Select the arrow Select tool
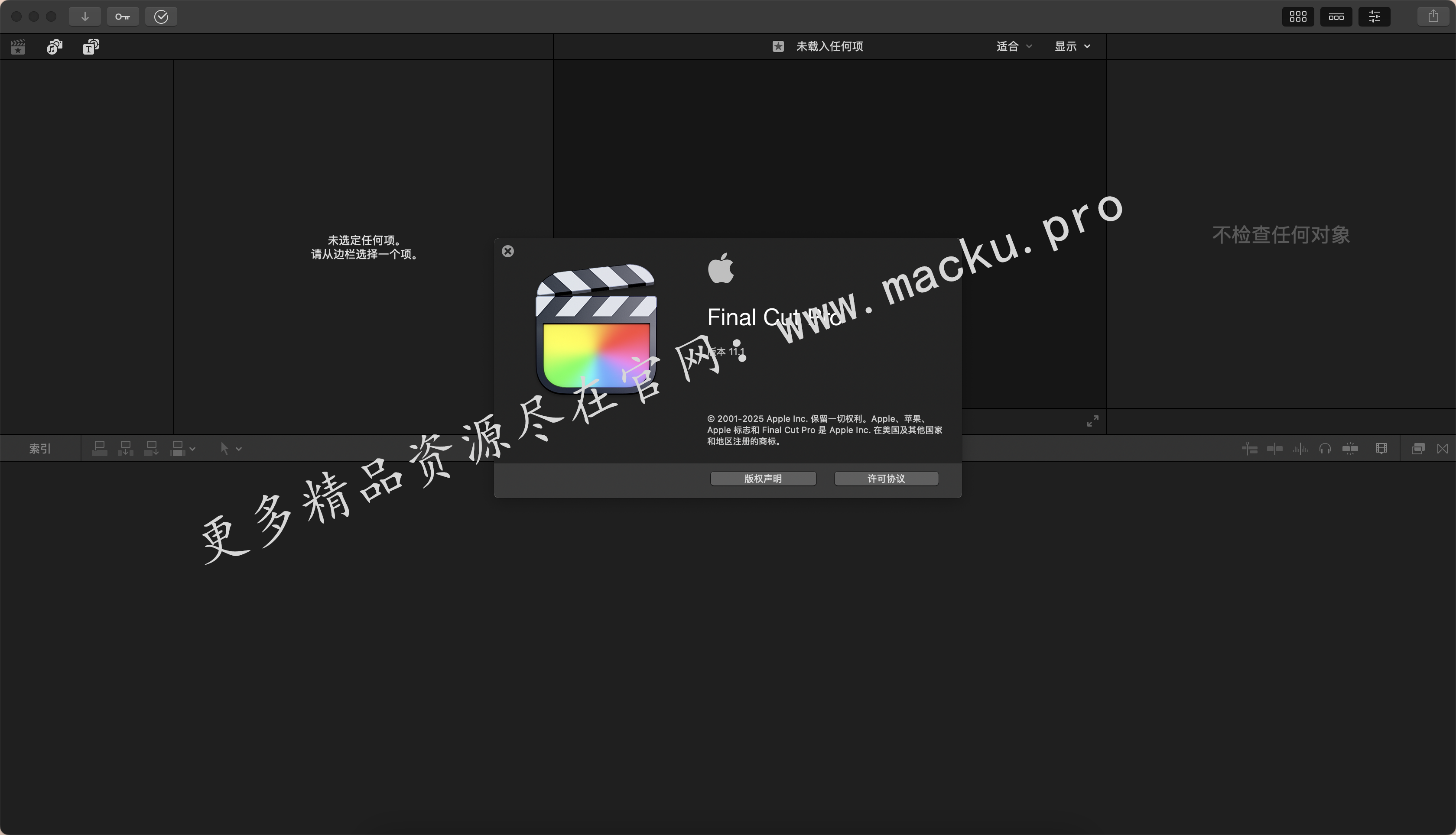 pos(225,449)
